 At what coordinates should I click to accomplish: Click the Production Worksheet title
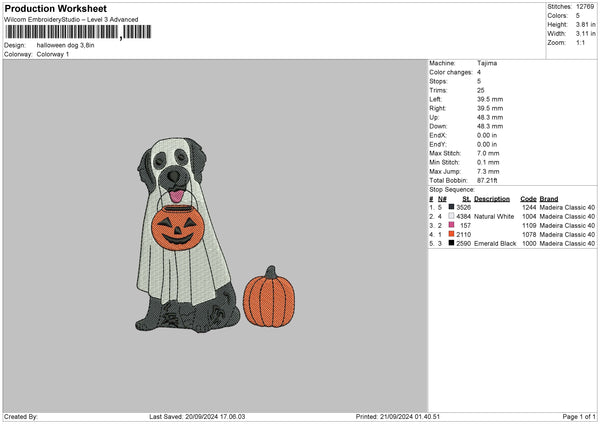pos(55,8)
